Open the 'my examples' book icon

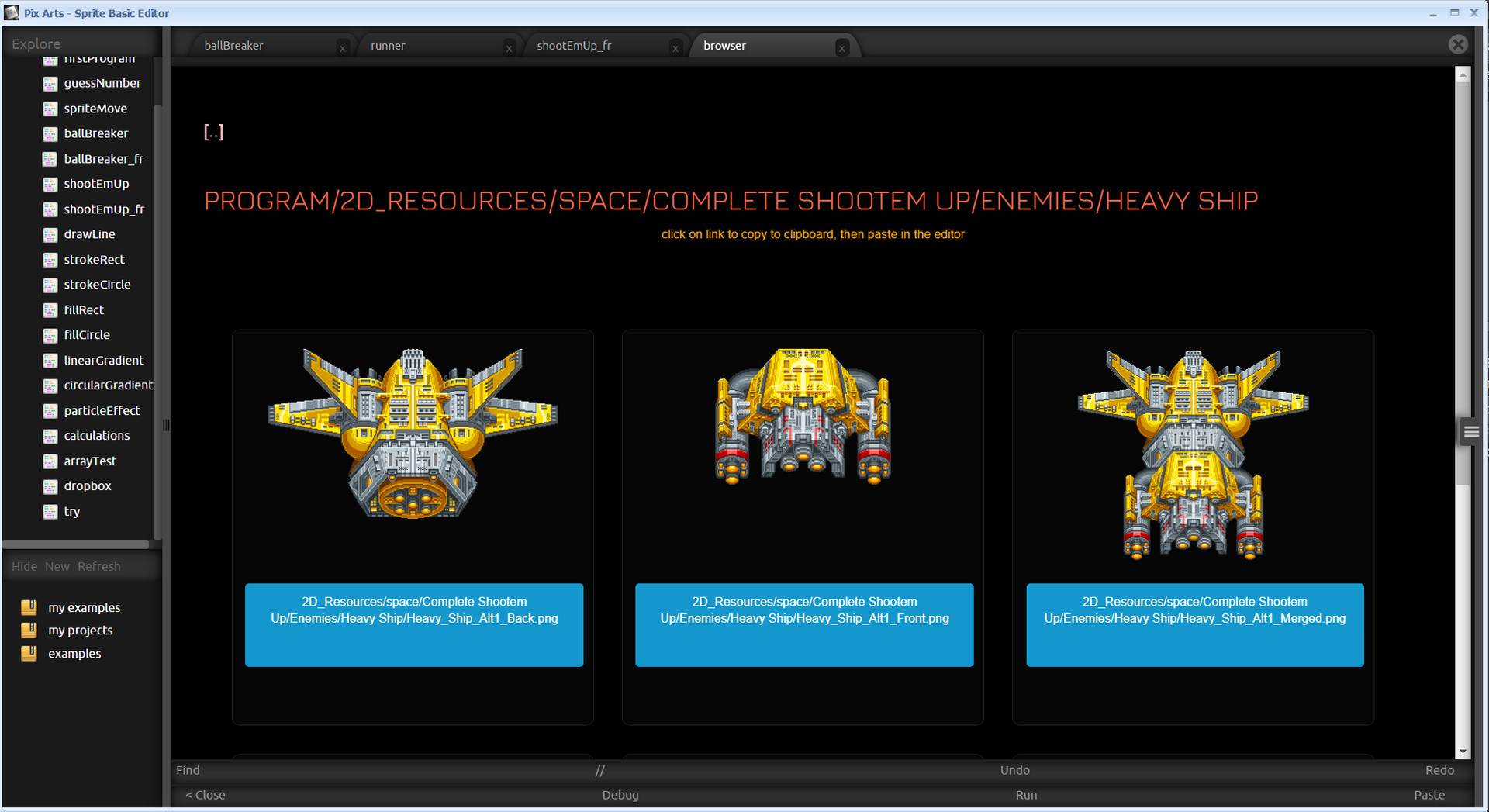29,607
